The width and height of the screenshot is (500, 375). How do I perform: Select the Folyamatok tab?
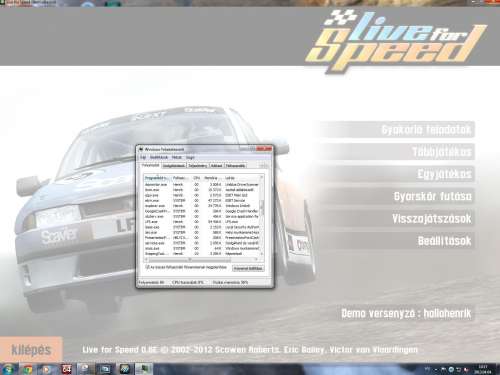pos(151,165)
